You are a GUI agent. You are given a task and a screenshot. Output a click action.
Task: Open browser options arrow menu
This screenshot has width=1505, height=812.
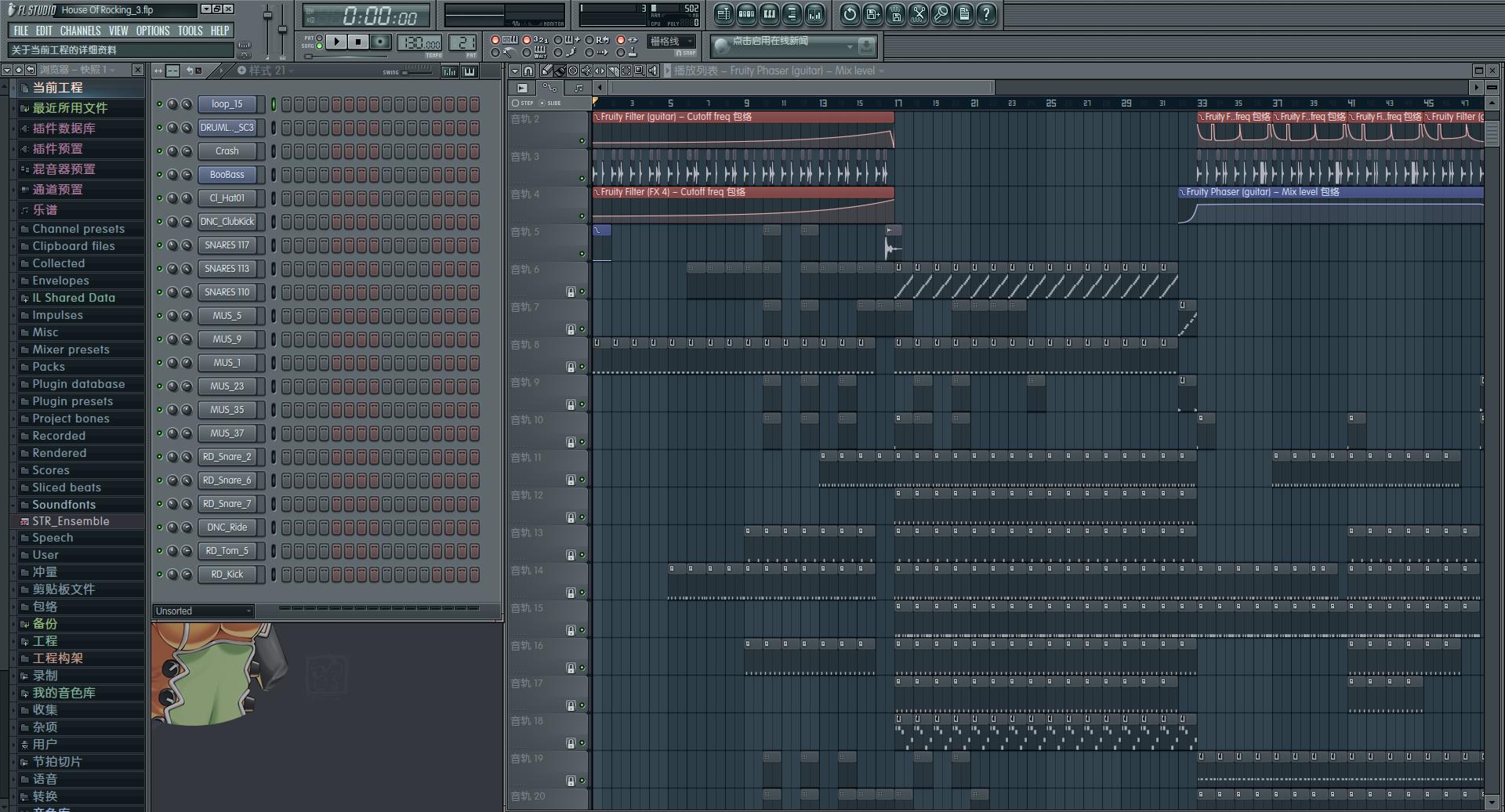7,70
